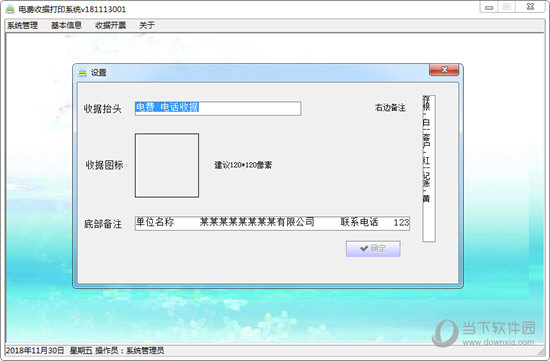Screen dimensions: 550x361
Task: Click the 星期五 status bar text
Action: 81,350
